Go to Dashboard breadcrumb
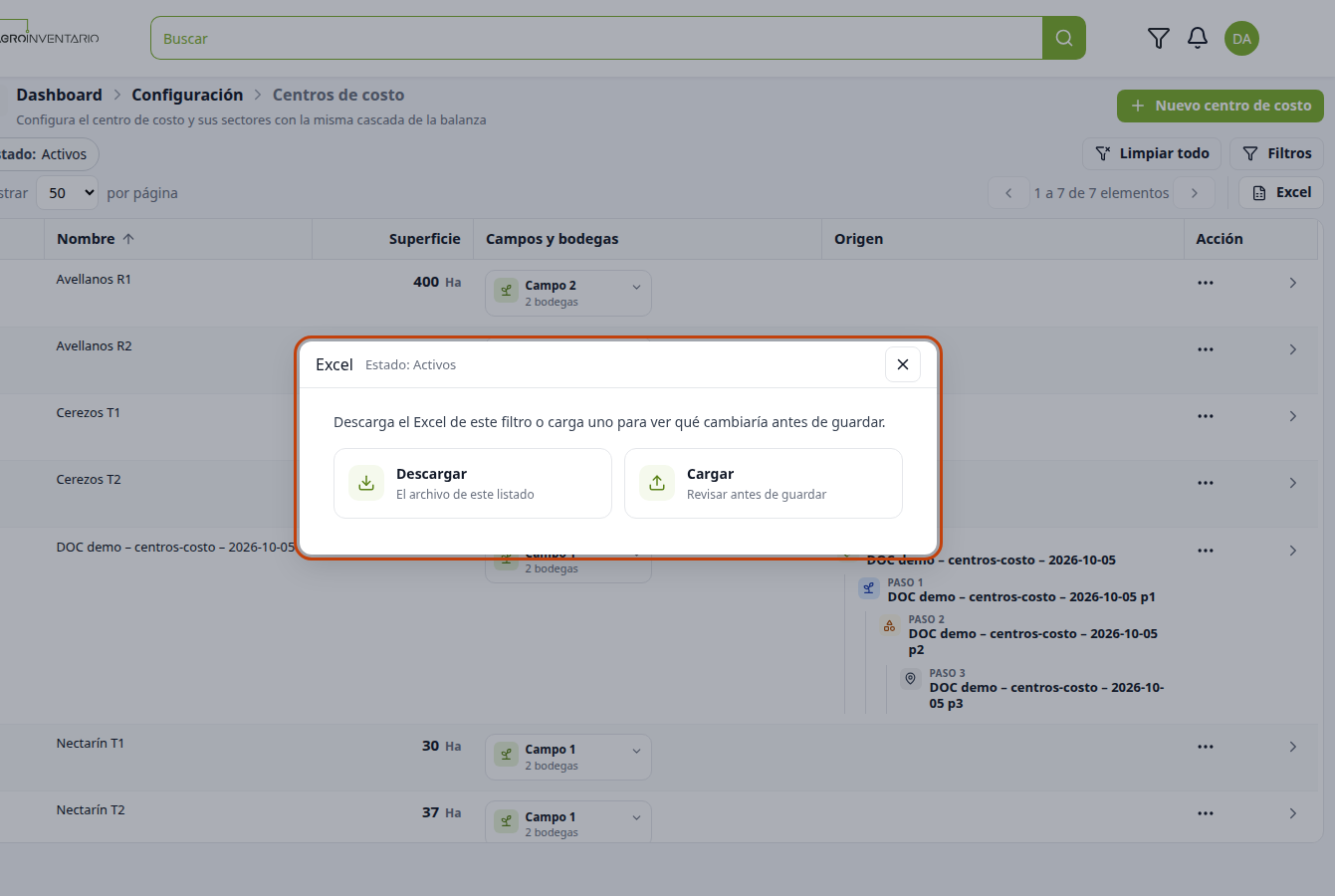This screenshot has height=896, width=1335. tap(59, 95)
